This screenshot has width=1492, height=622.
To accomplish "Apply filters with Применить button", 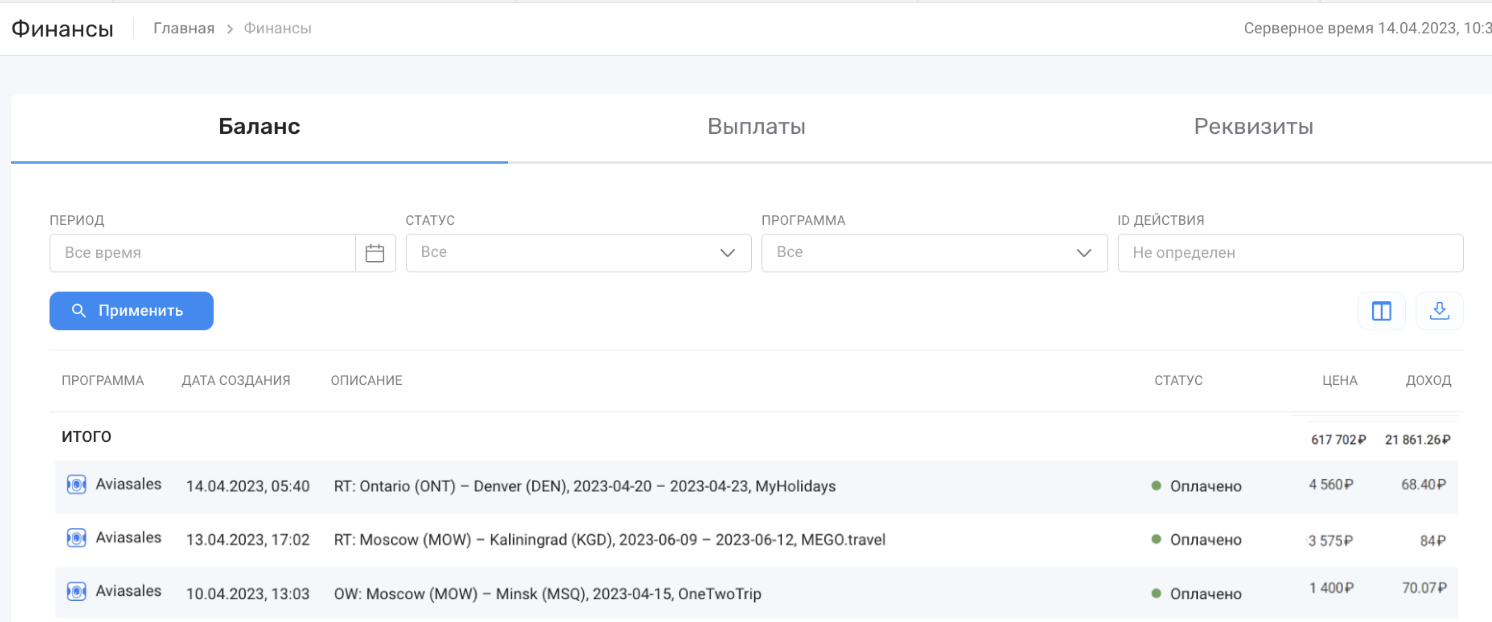I will 132,311.
